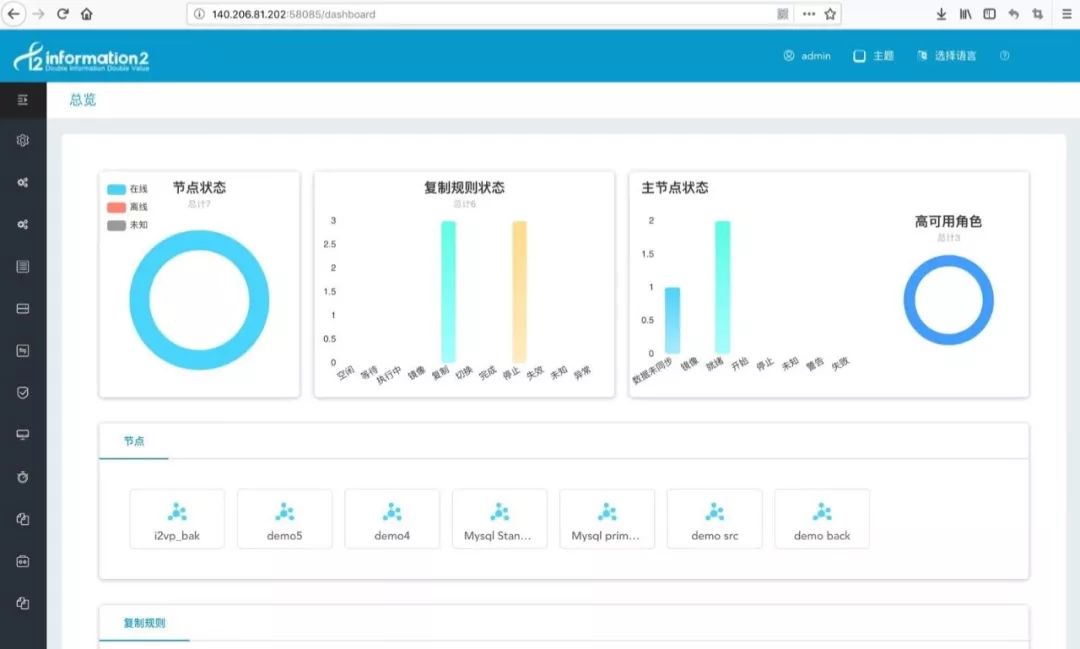This screenshot has height=649, width=1080.
Task: Open the demo5 node icon
Action: 285,512
